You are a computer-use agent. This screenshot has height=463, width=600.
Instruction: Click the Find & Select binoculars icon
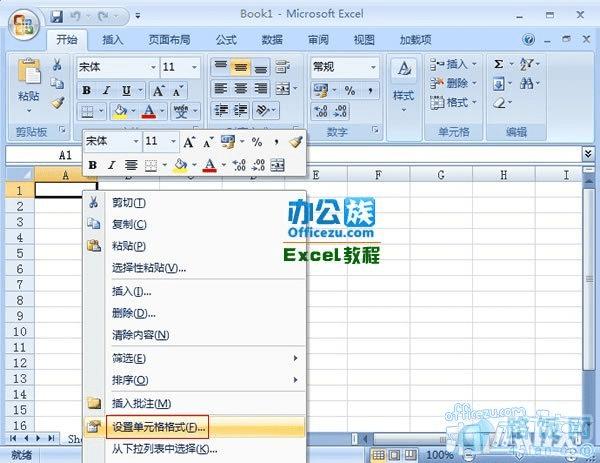pos(527,83)
